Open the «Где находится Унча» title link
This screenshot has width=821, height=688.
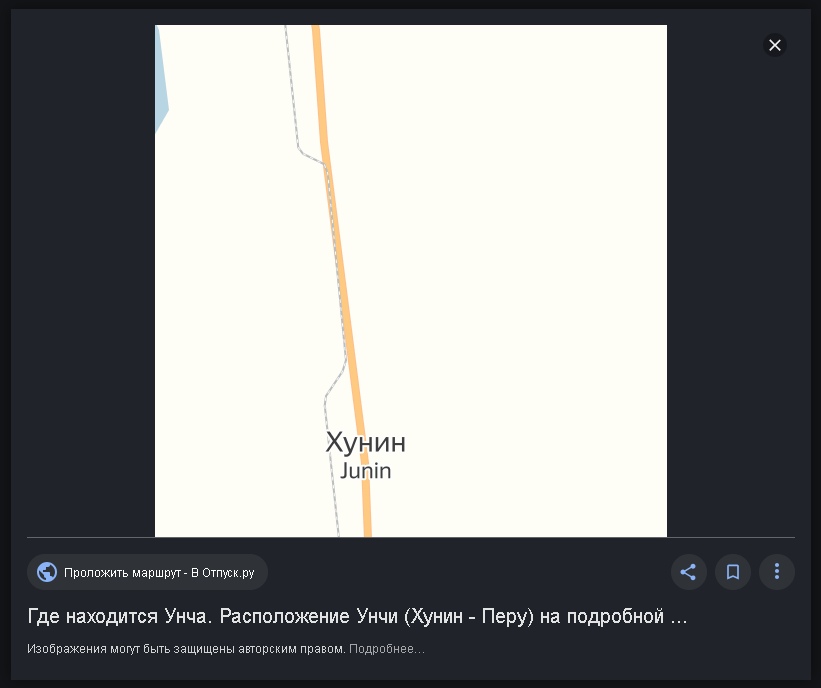tap(357, 616)
